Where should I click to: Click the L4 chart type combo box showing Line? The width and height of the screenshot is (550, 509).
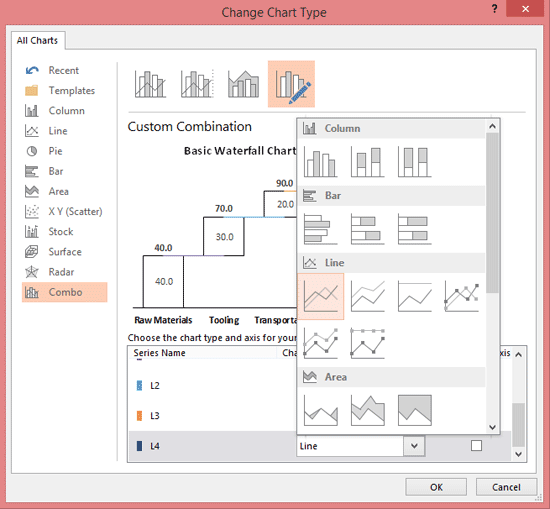361,446
